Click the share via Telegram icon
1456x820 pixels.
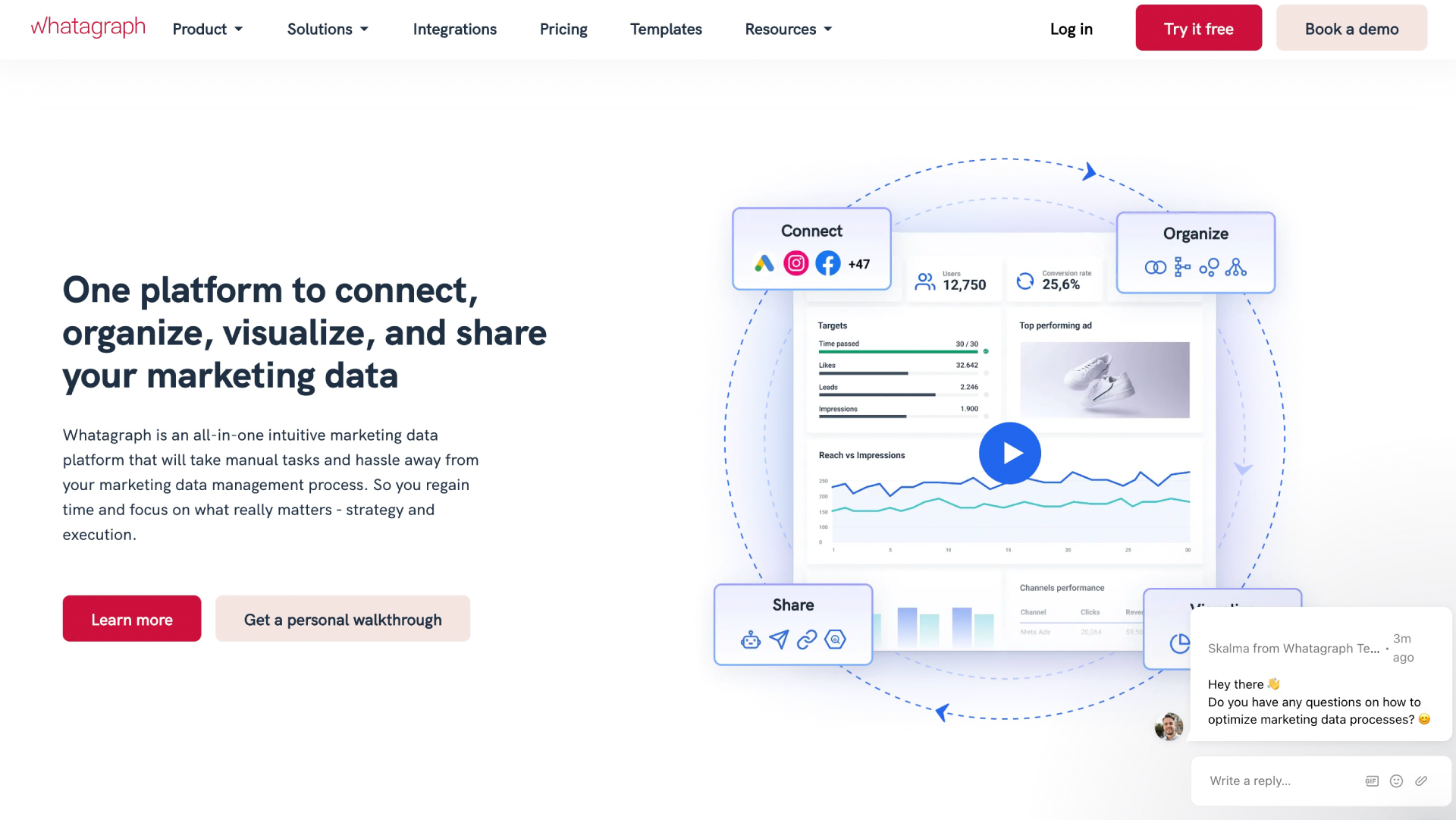pyautogui.click(x=779, y=638)
